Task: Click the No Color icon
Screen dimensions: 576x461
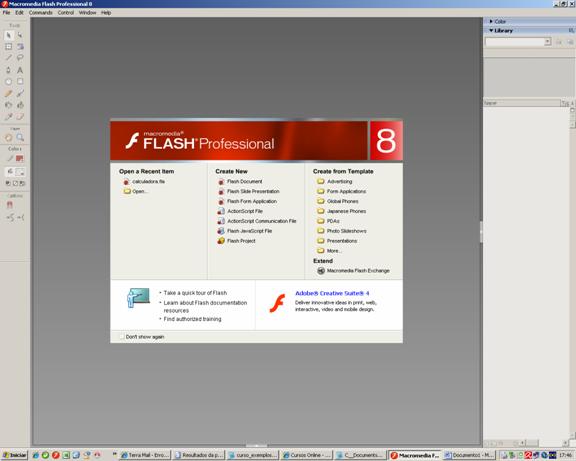Action: (15, 183)
